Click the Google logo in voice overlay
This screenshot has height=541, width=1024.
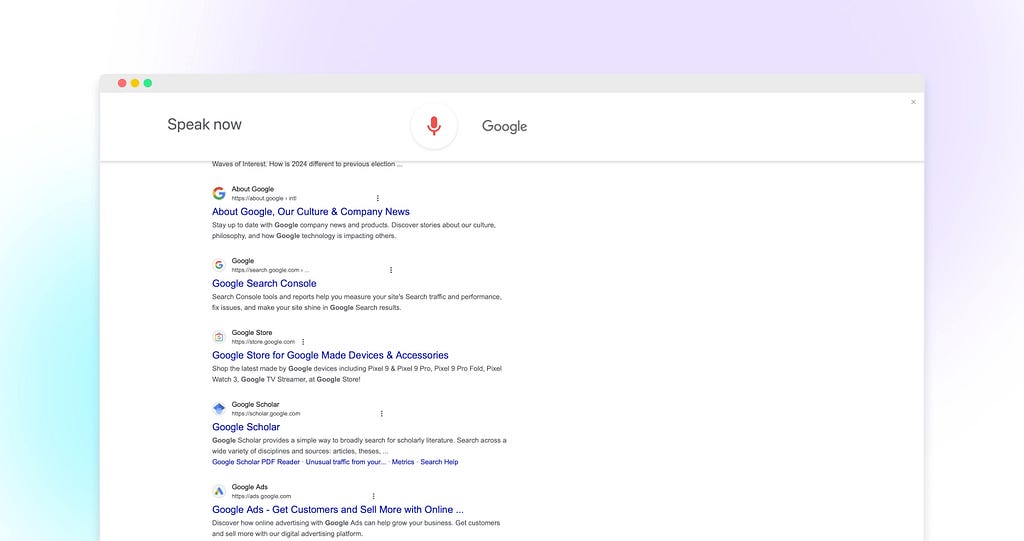click(x=504, y=126)
